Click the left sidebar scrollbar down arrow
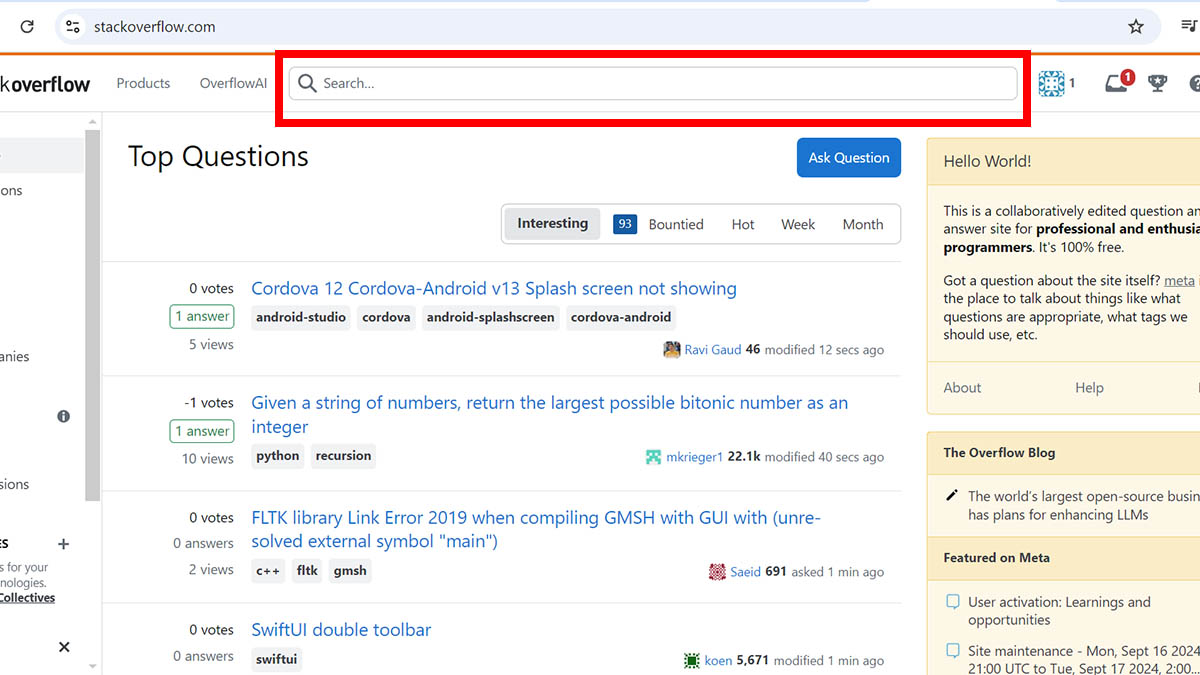The width and height of the screenshot is (1200, 675). click(93, 666)
